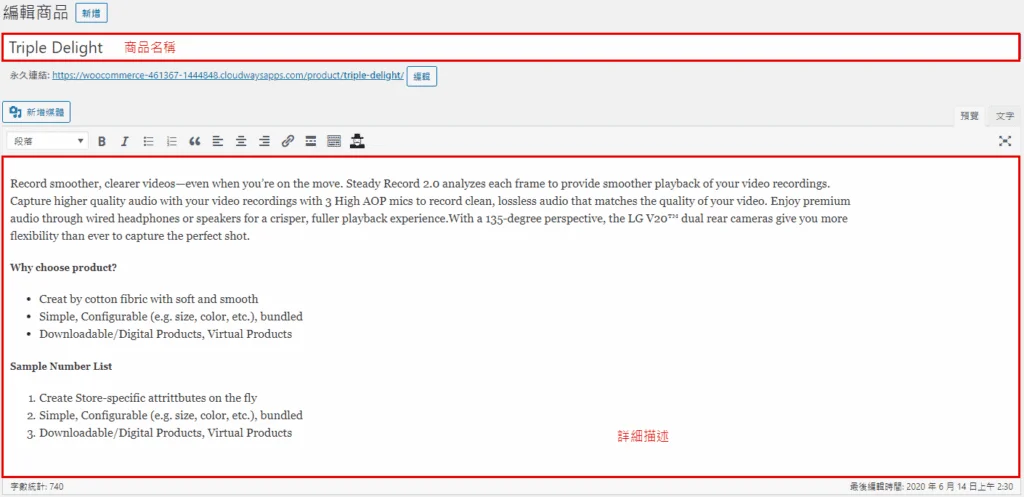Open the paragraph format dropdown

(x=48, y=141)
